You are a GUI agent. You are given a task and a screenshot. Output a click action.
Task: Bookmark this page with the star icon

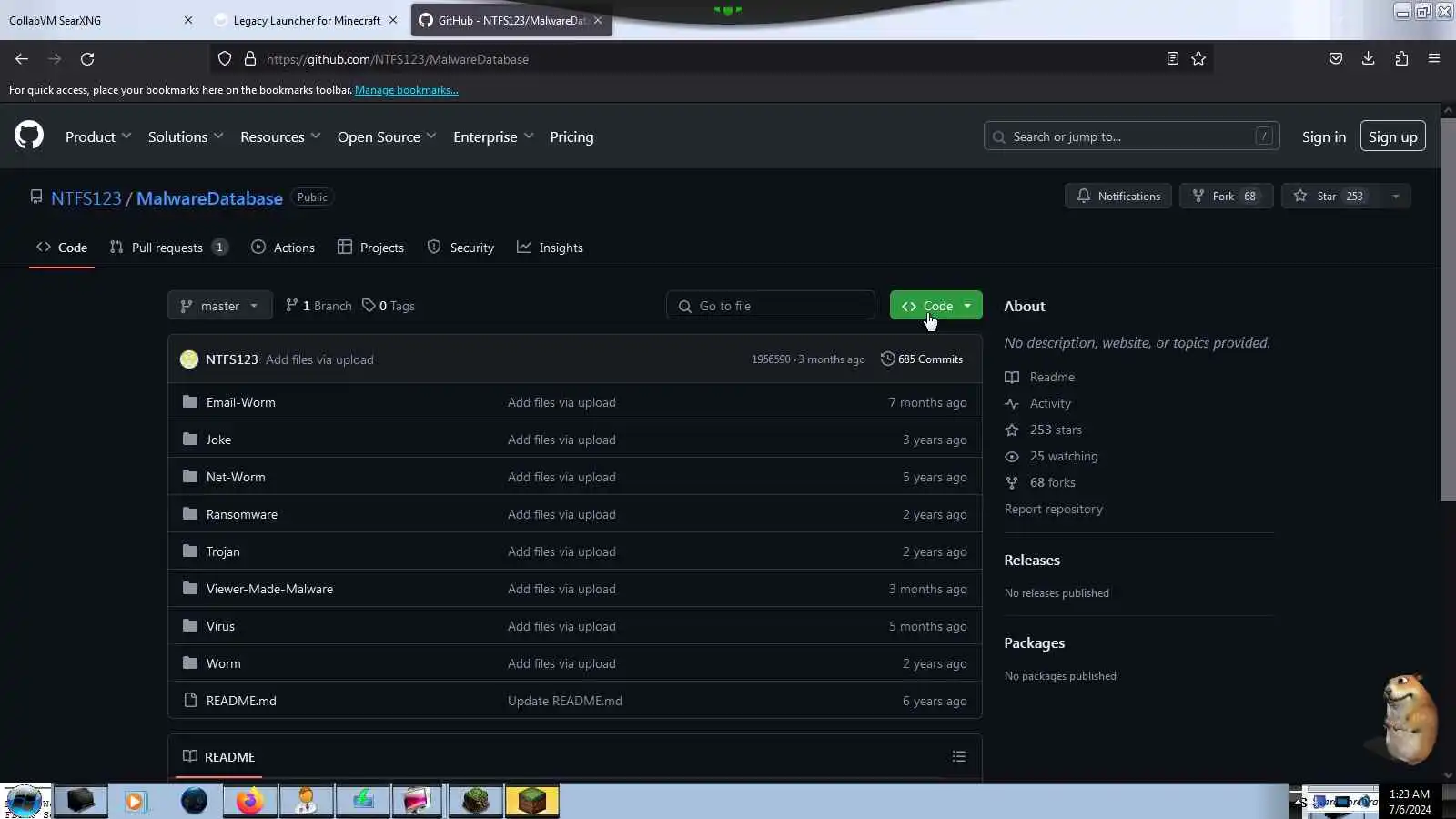click(x=1198, y=59)
